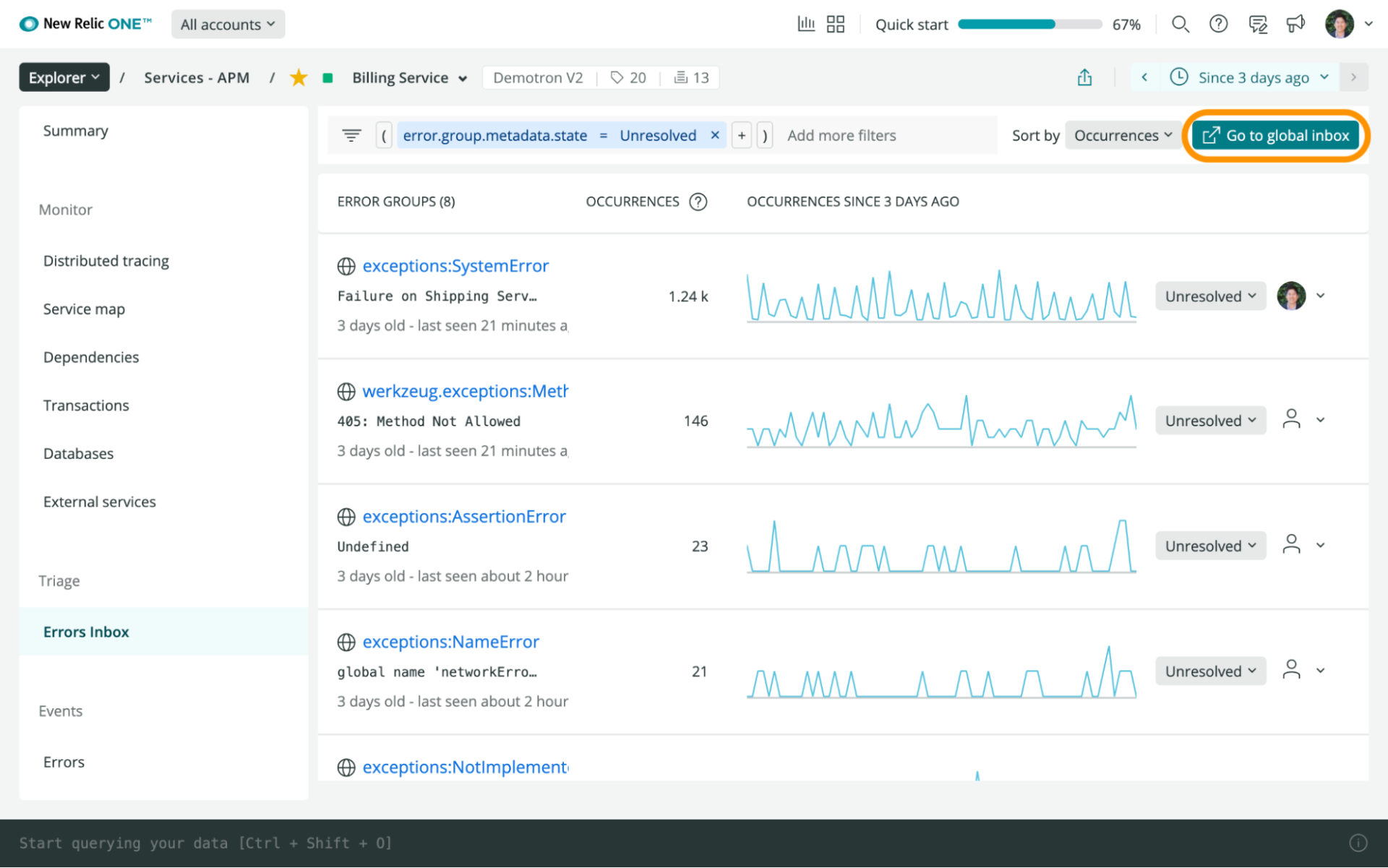Viewport: 1388px width, 868px height.
Task: Open the dashboards grid icon
Action: [836, 24]
